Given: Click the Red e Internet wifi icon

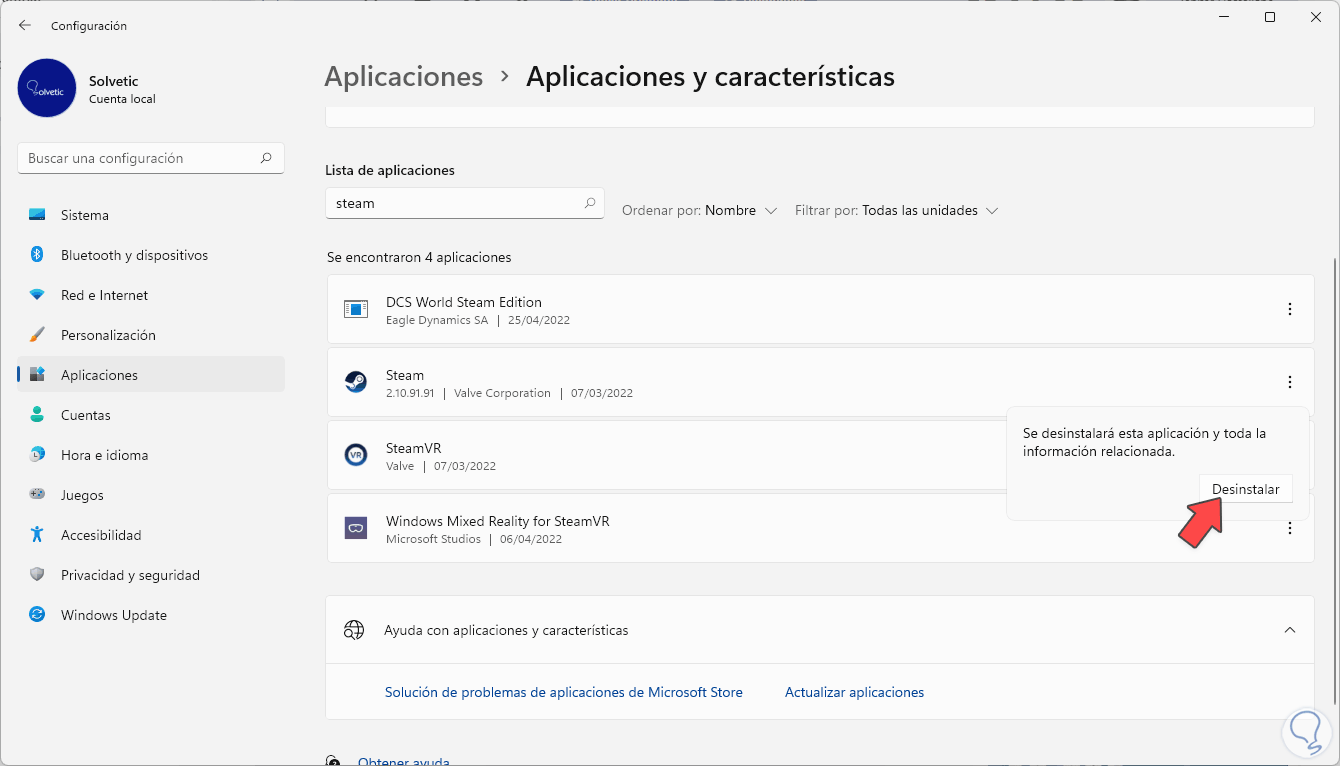Looking at the screenshot, I should tap(37, 295).
